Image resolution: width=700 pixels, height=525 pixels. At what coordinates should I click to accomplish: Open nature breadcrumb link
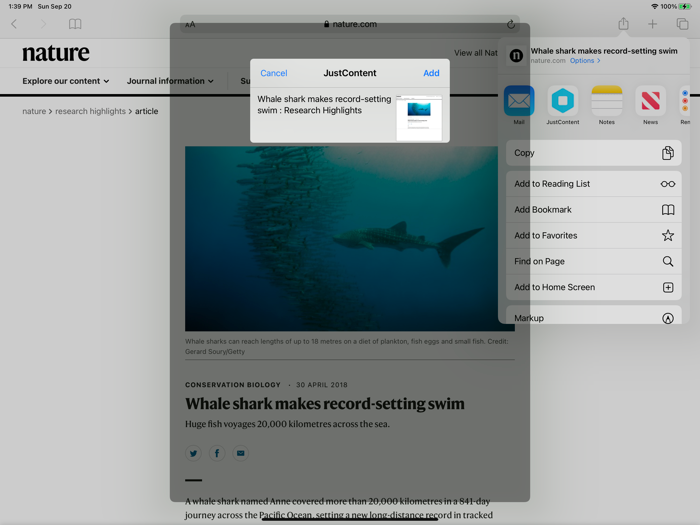click(x=34, y=111)
